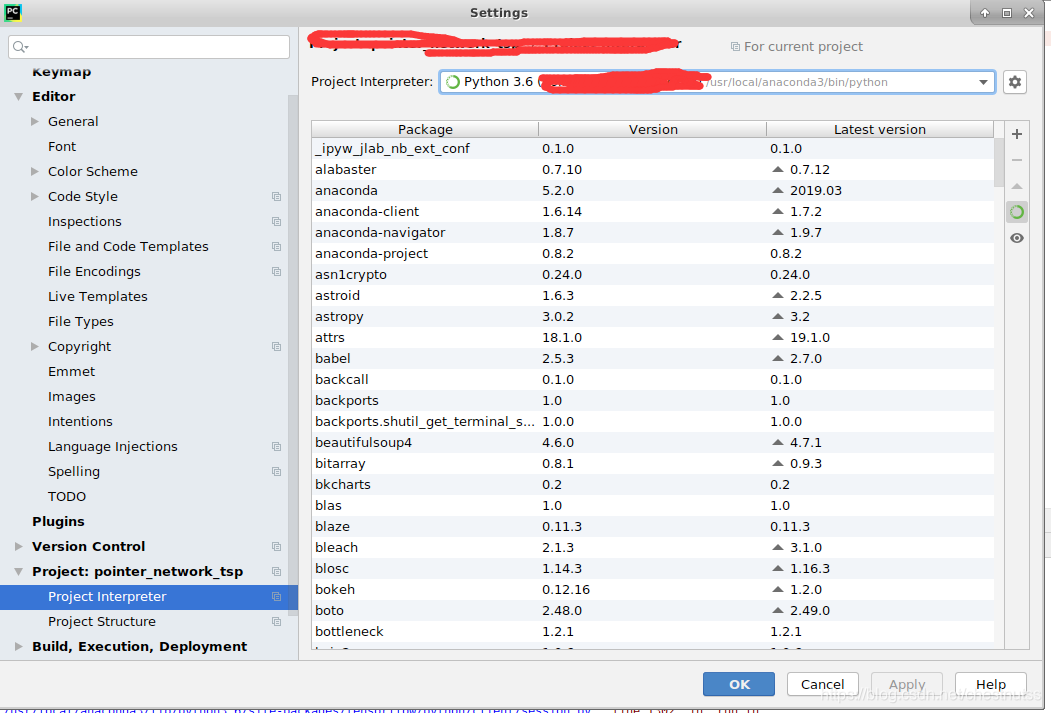This screenshot has width=1051, height=713.
Task: Select Keymap in settings tree
Action: click(62, 72)
